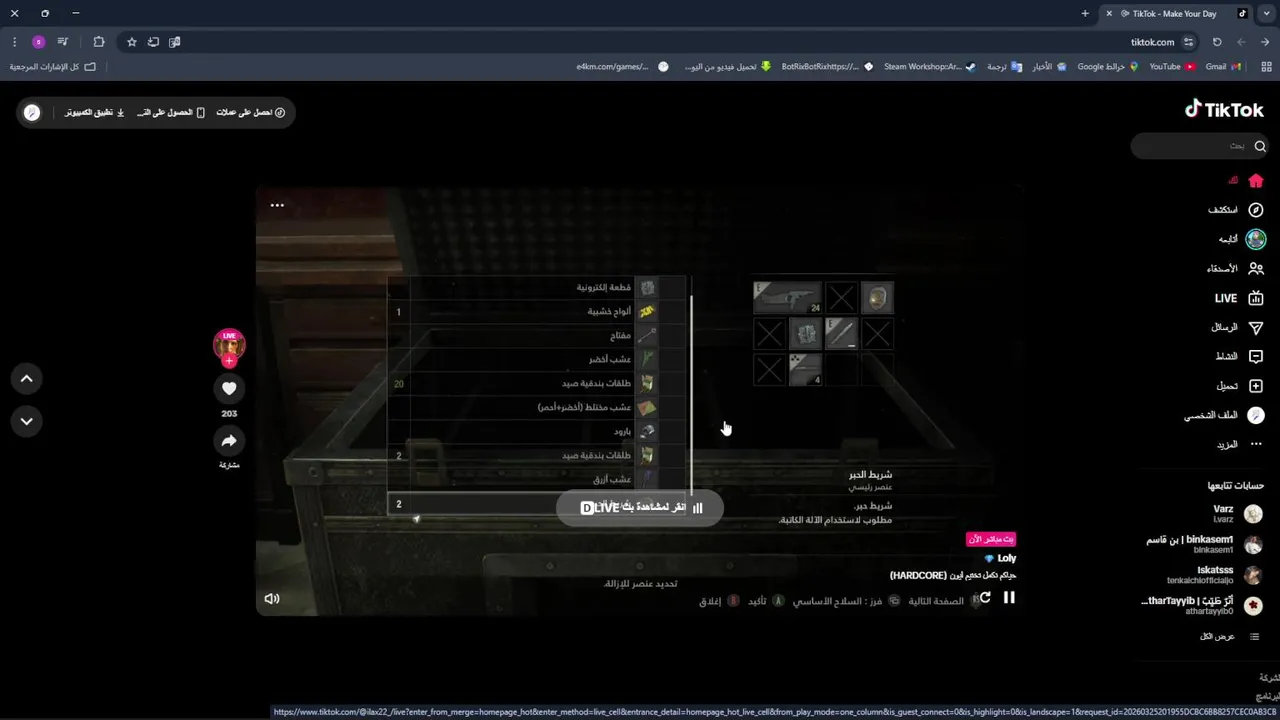The width and height of the screenshot is (1280, 720).
Task: Open the BotRix bookmark
Action: [827, 66]
